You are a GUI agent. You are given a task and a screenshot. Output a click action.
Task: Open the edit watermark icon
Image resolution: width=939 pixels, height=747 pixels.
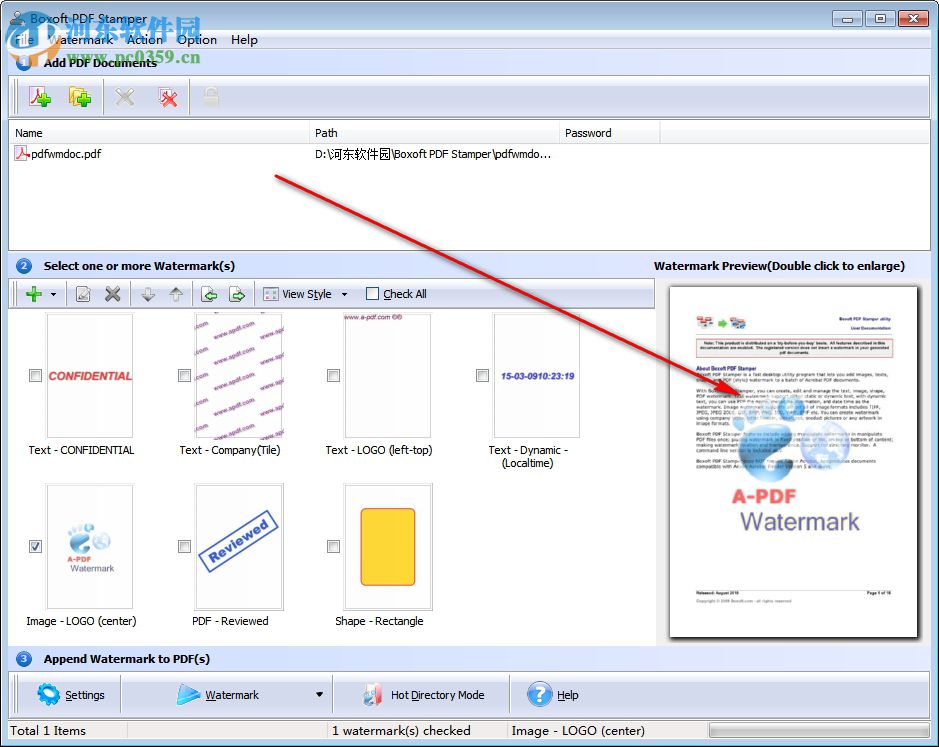pyautogui.click(x=84, y=293)
